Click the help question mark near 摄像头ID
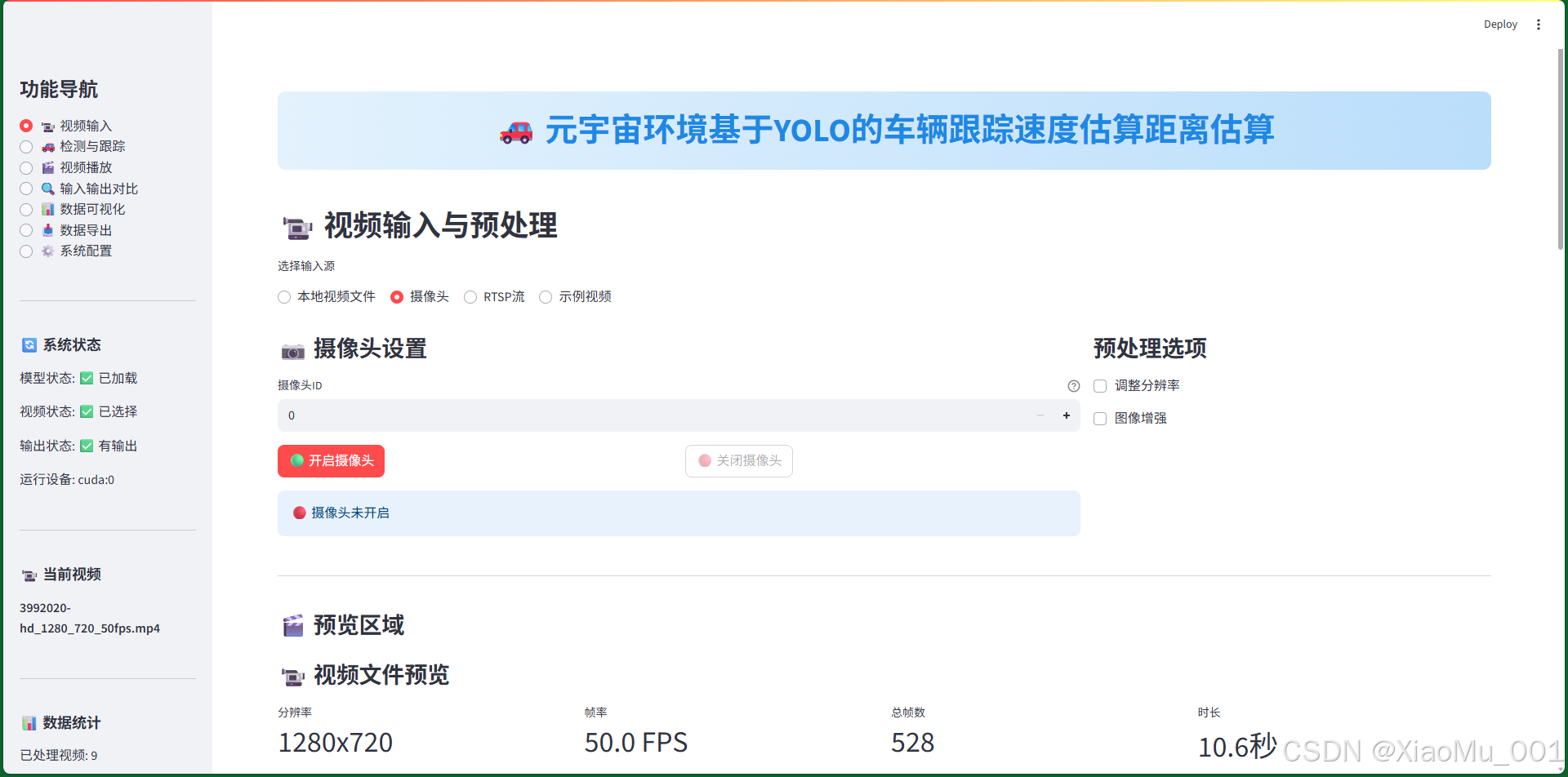Viewport: 1568px width, 777px height. pos(1073,385)
